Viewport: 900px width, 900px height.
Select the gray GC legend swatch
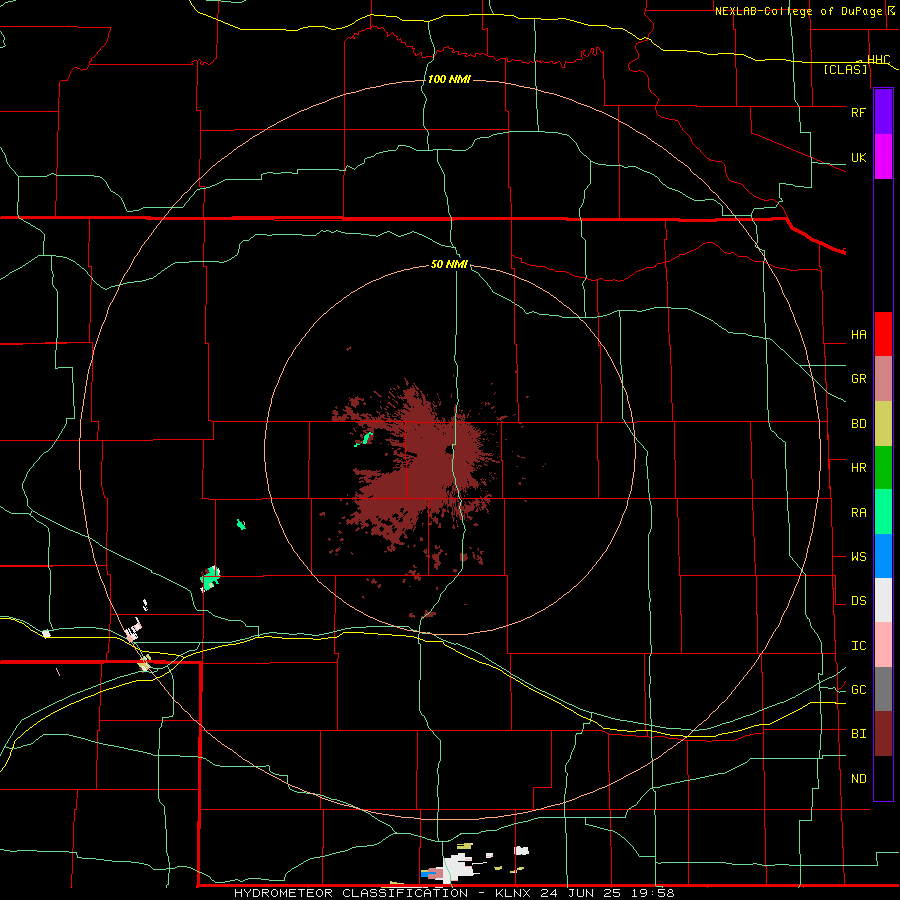(x=883, y=689)
